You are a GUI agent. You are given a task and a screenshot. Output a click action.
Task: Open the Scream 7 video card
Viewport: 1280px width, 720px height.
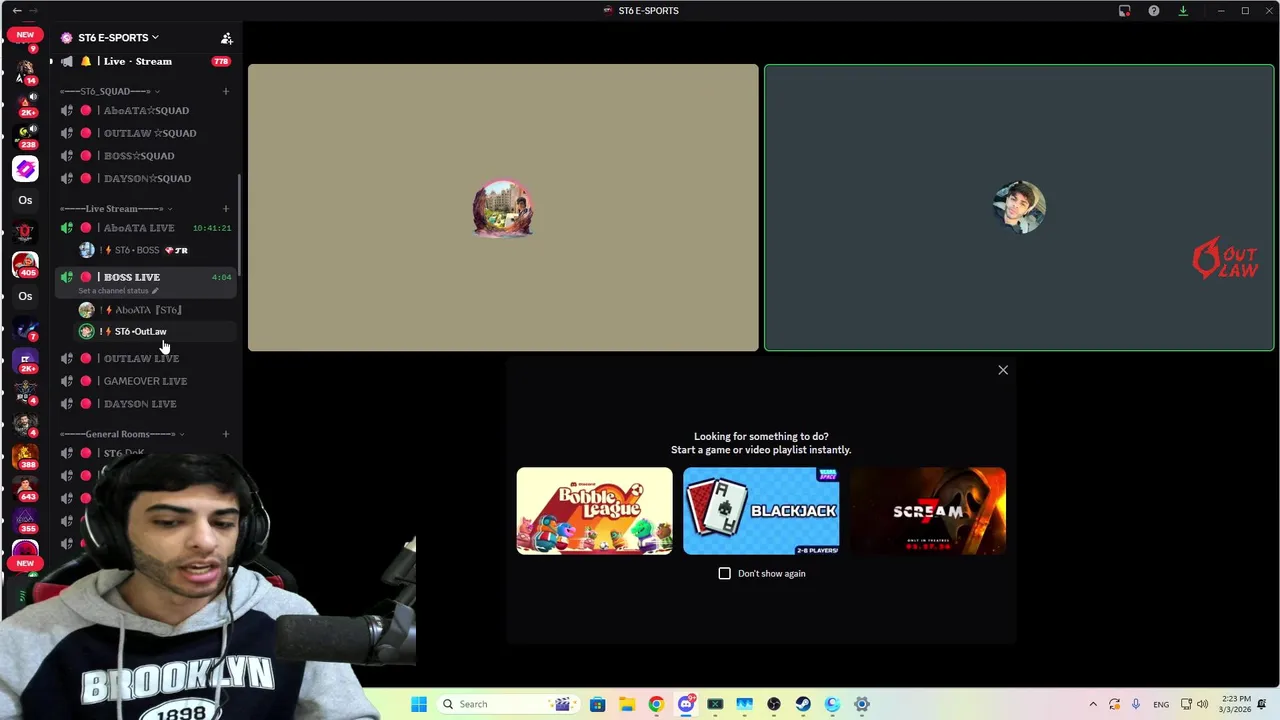(928, 511)
